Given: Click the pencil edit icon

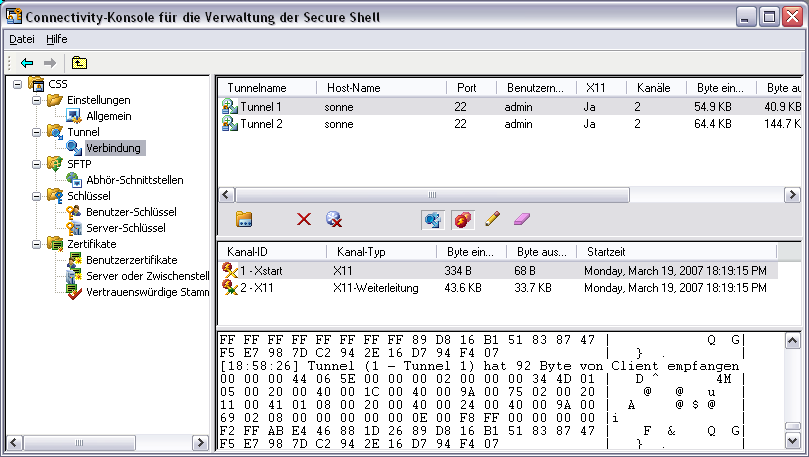Looking at the screenshot, I should tap(492, 219).
